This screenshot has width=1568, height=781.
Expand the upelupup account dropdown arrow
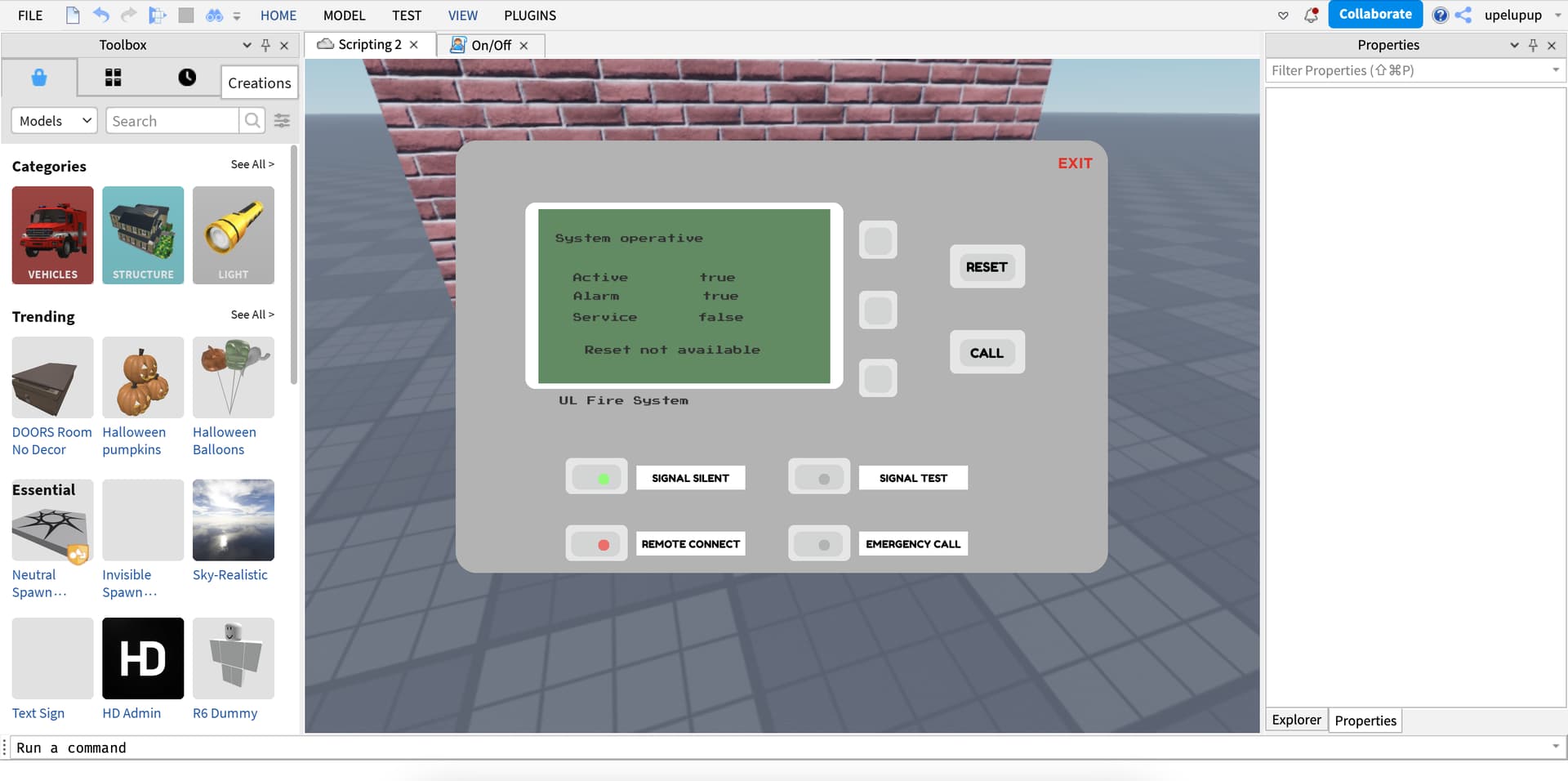(1557, 15)
